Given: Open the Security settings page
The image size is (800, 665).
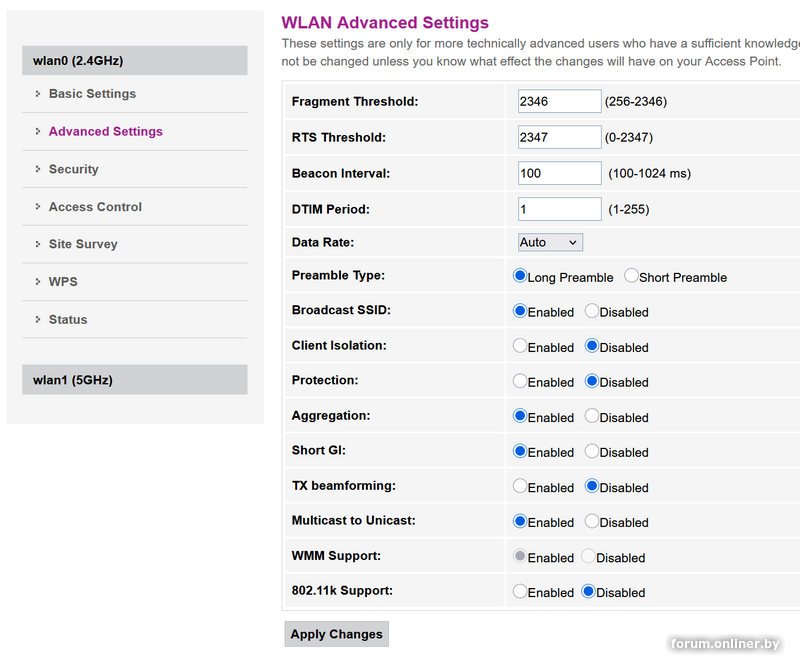Looking at the screenshot, I should click(x=73, y=170).
